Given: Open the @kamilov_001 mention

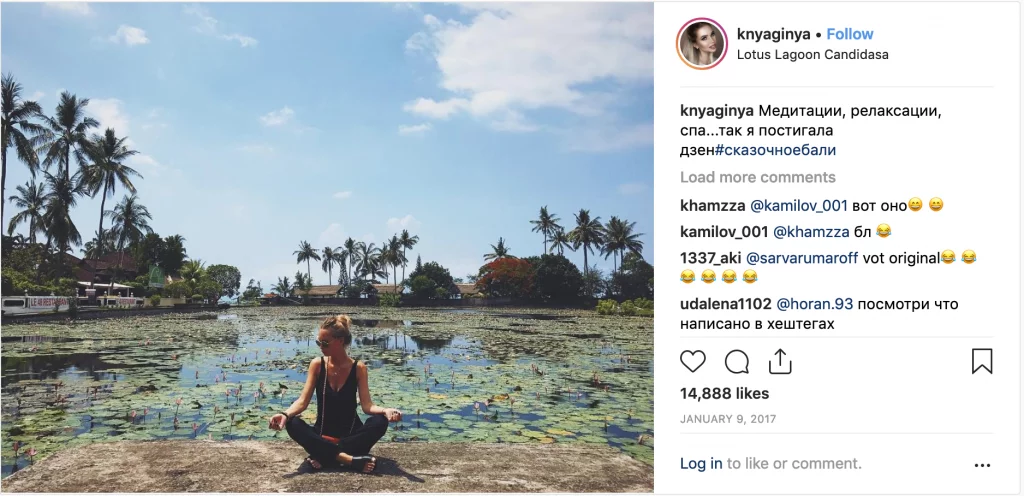Looking at the screenshot, I should click(799, 205).
